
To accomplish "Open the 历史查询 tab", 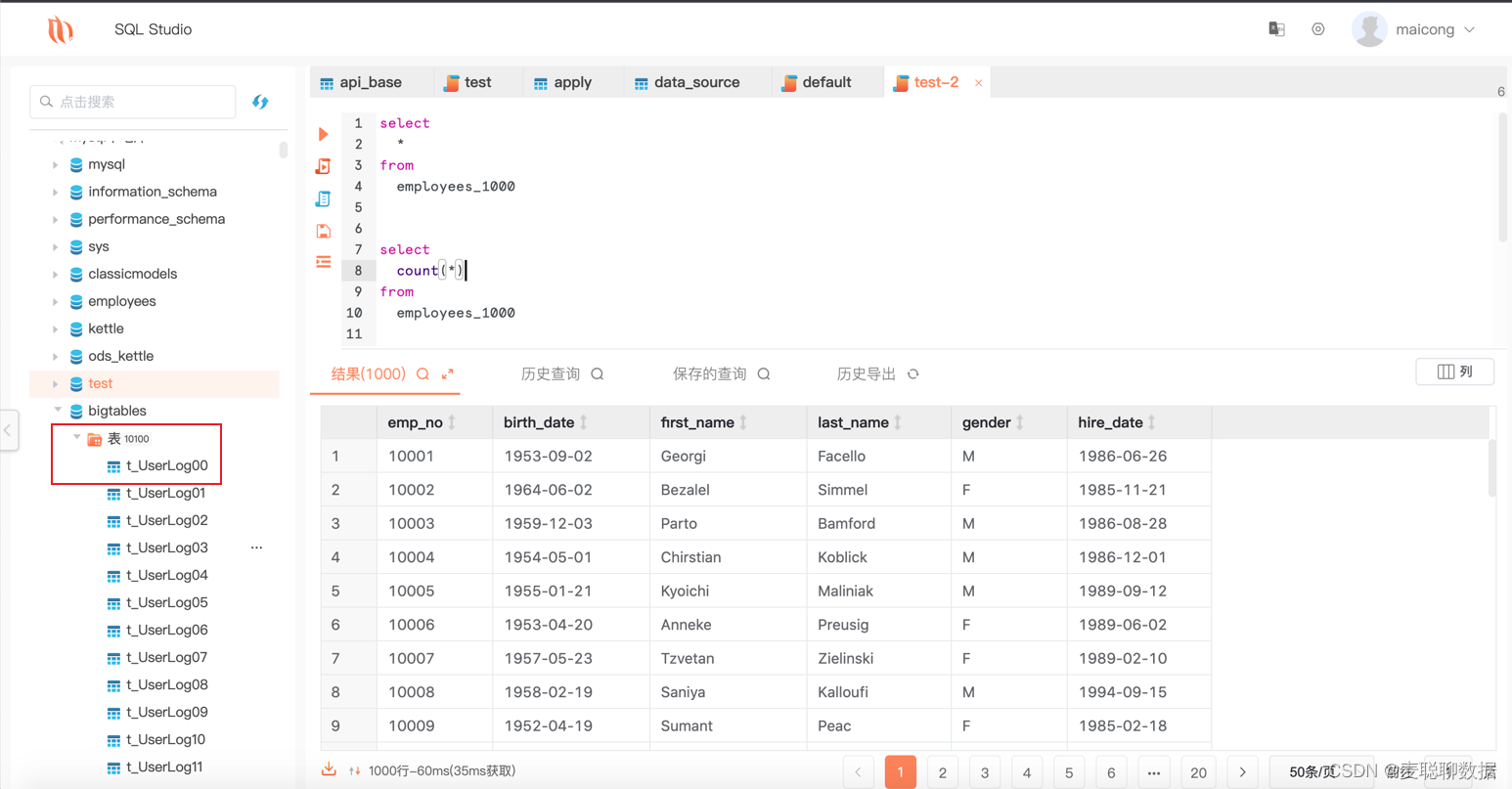I will [551, 374].
